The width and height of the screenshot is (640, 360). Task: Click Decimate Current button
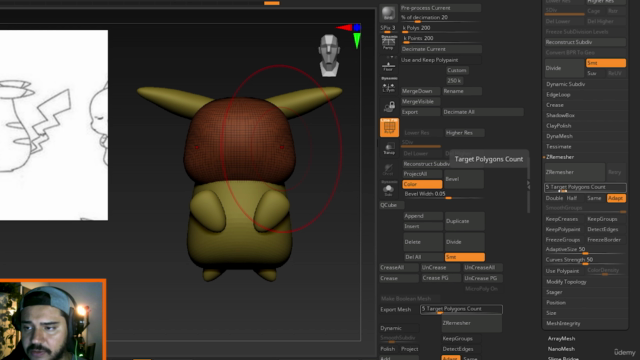[x=441, y=49]
